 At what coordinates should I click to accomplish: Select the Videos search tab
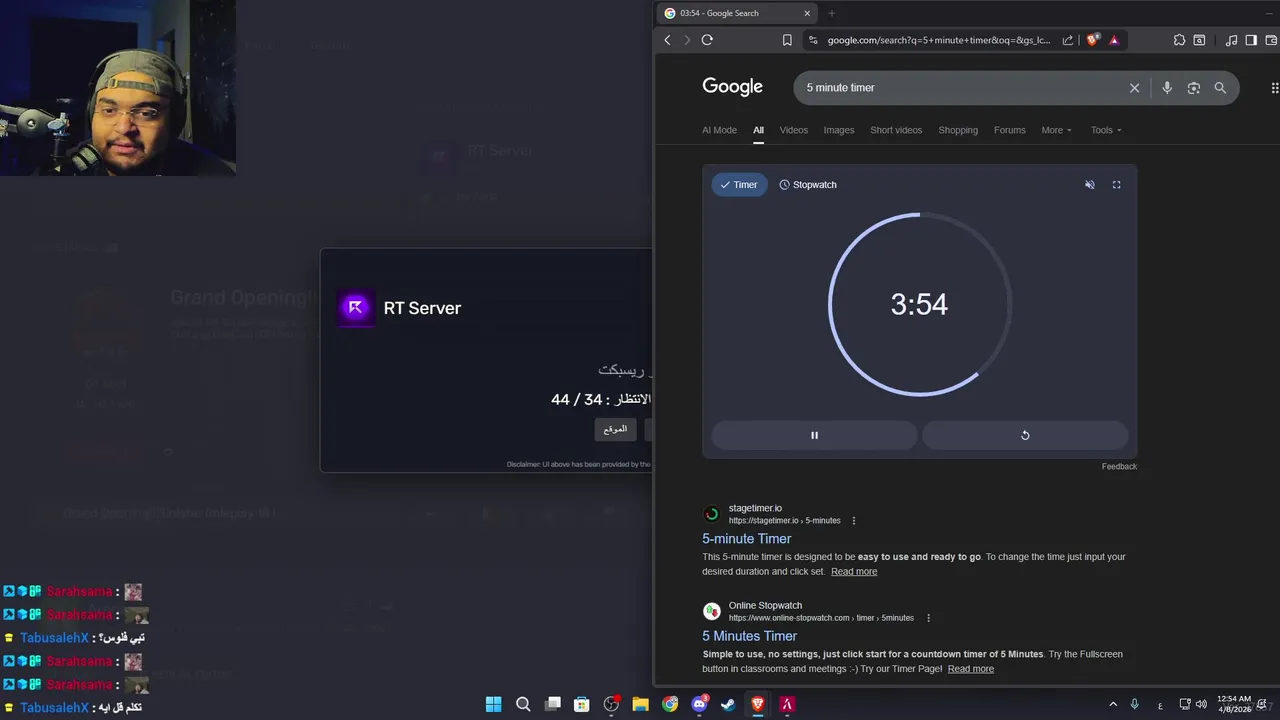click(794, 130)
